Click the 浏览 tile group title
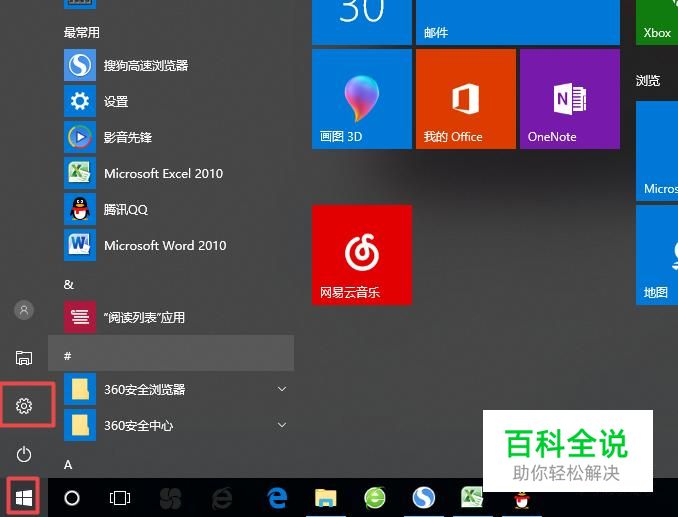The image size is (678, 517). point(648,80)
